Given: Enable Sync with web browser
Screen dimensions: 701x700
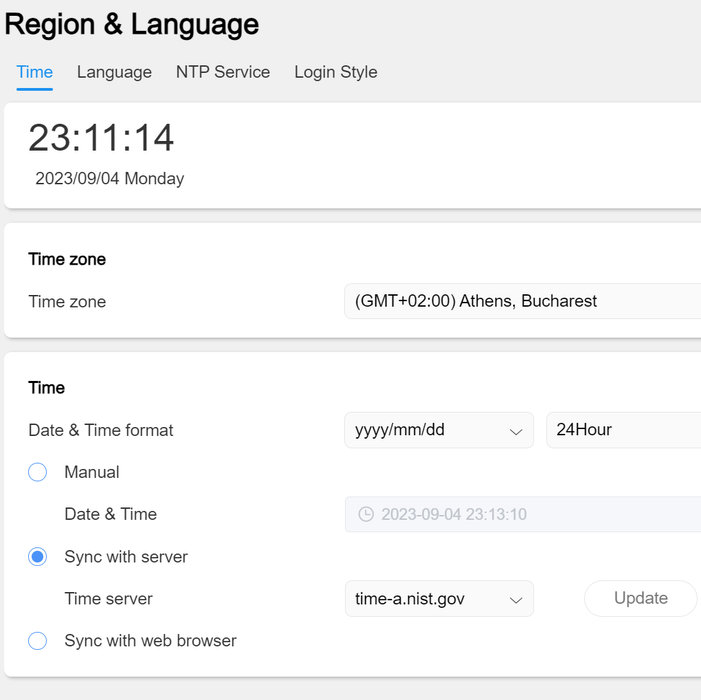Looking at the screenshot, I should click(38, 640).
